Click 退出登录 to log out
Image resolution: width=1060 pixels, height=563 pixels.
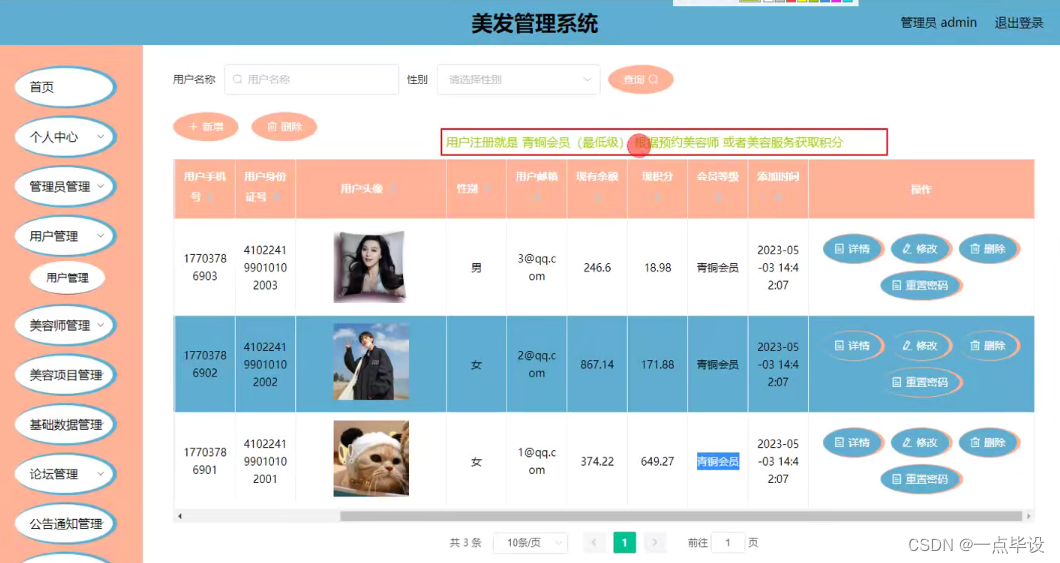(1018, 23)
